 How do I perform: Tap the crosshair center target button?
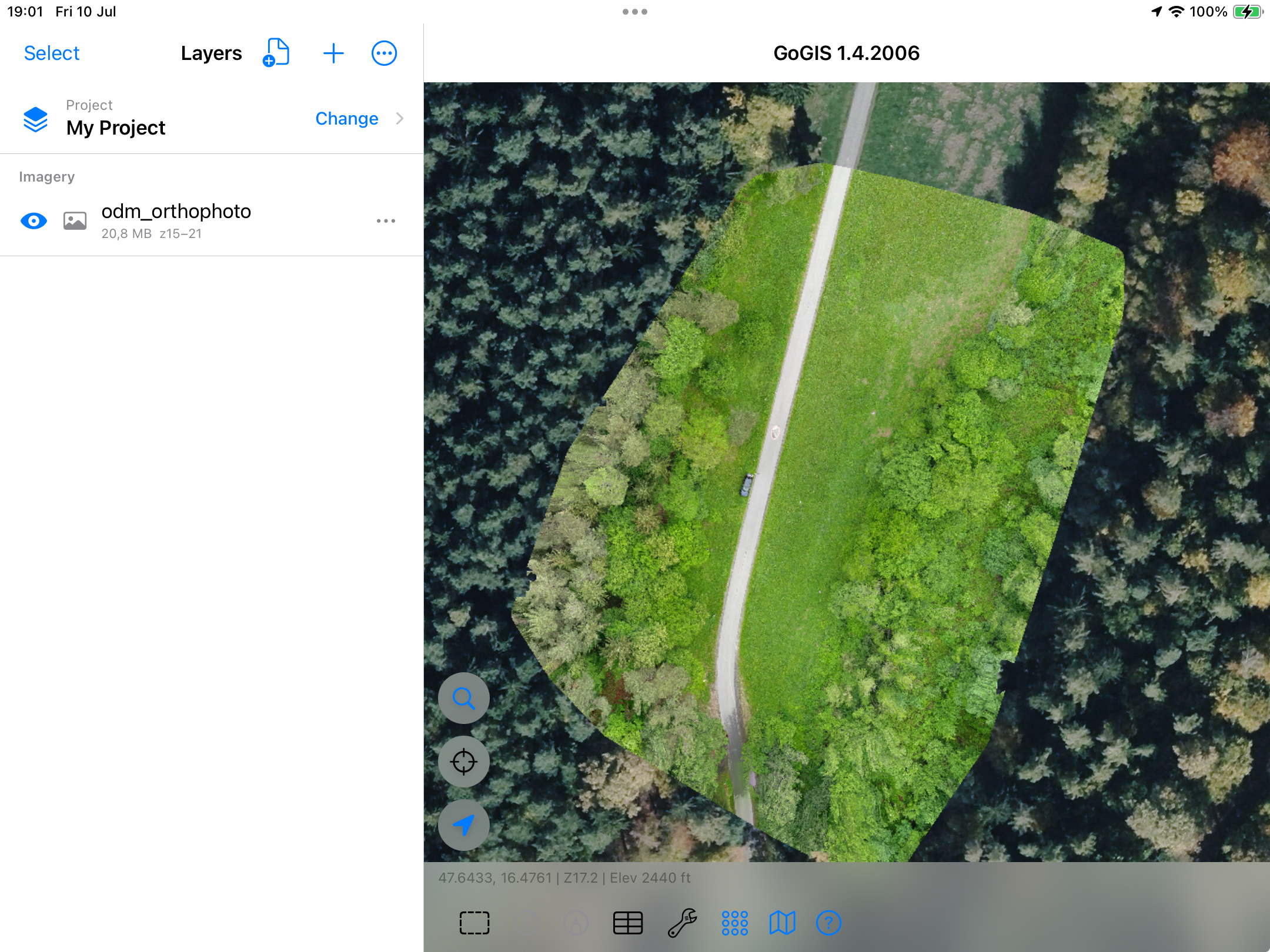464,762
